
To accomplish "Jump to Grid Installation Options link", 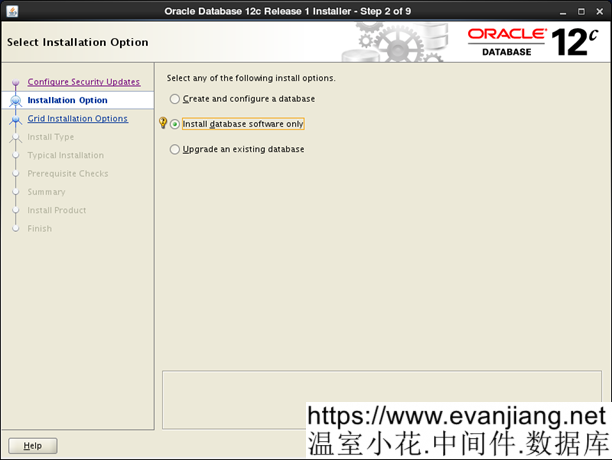I will pyautogui.click(x=77, y=118).
